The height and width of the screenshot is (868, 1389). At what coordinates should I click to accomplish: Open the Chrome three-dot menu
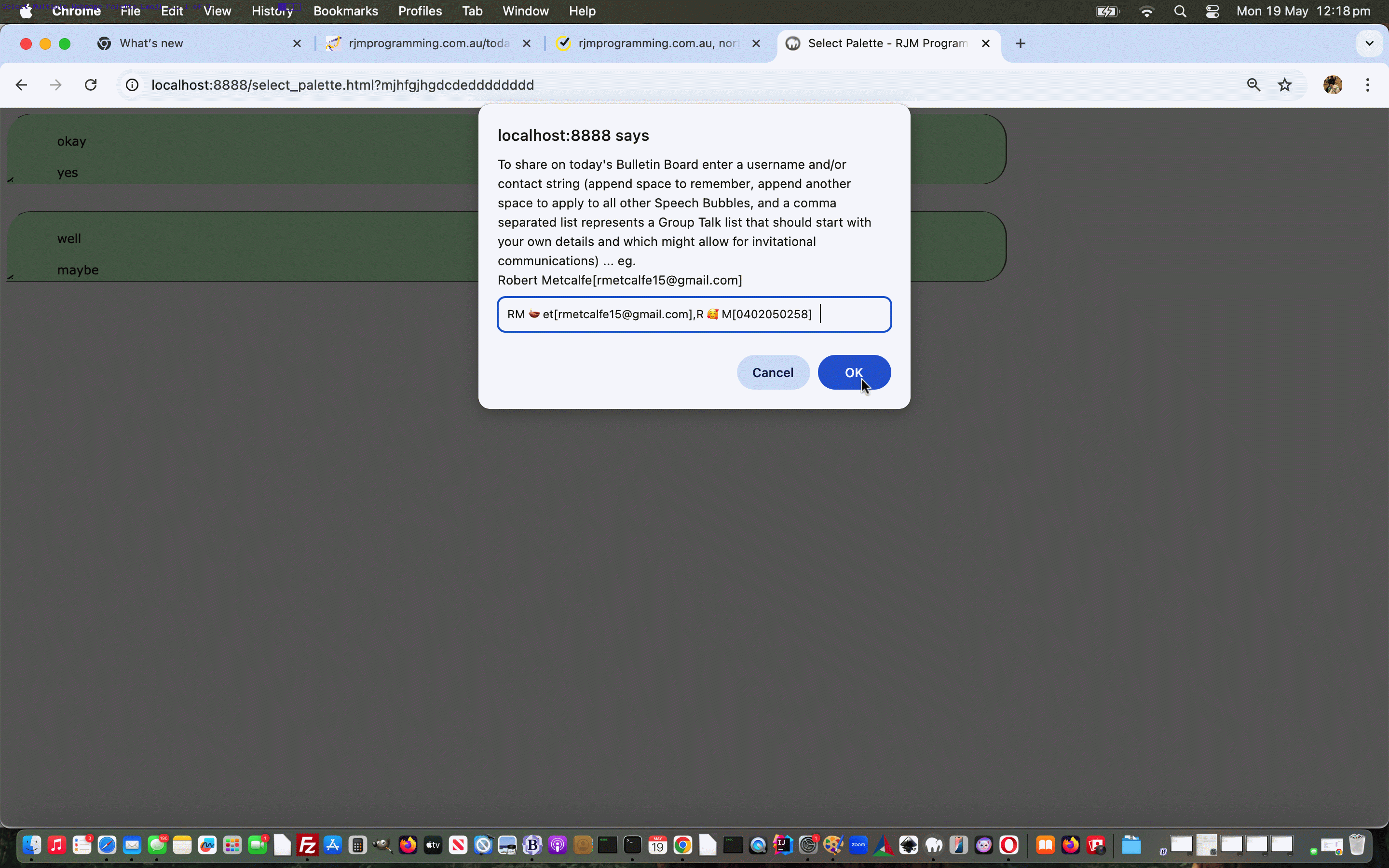pos(1368,85)
